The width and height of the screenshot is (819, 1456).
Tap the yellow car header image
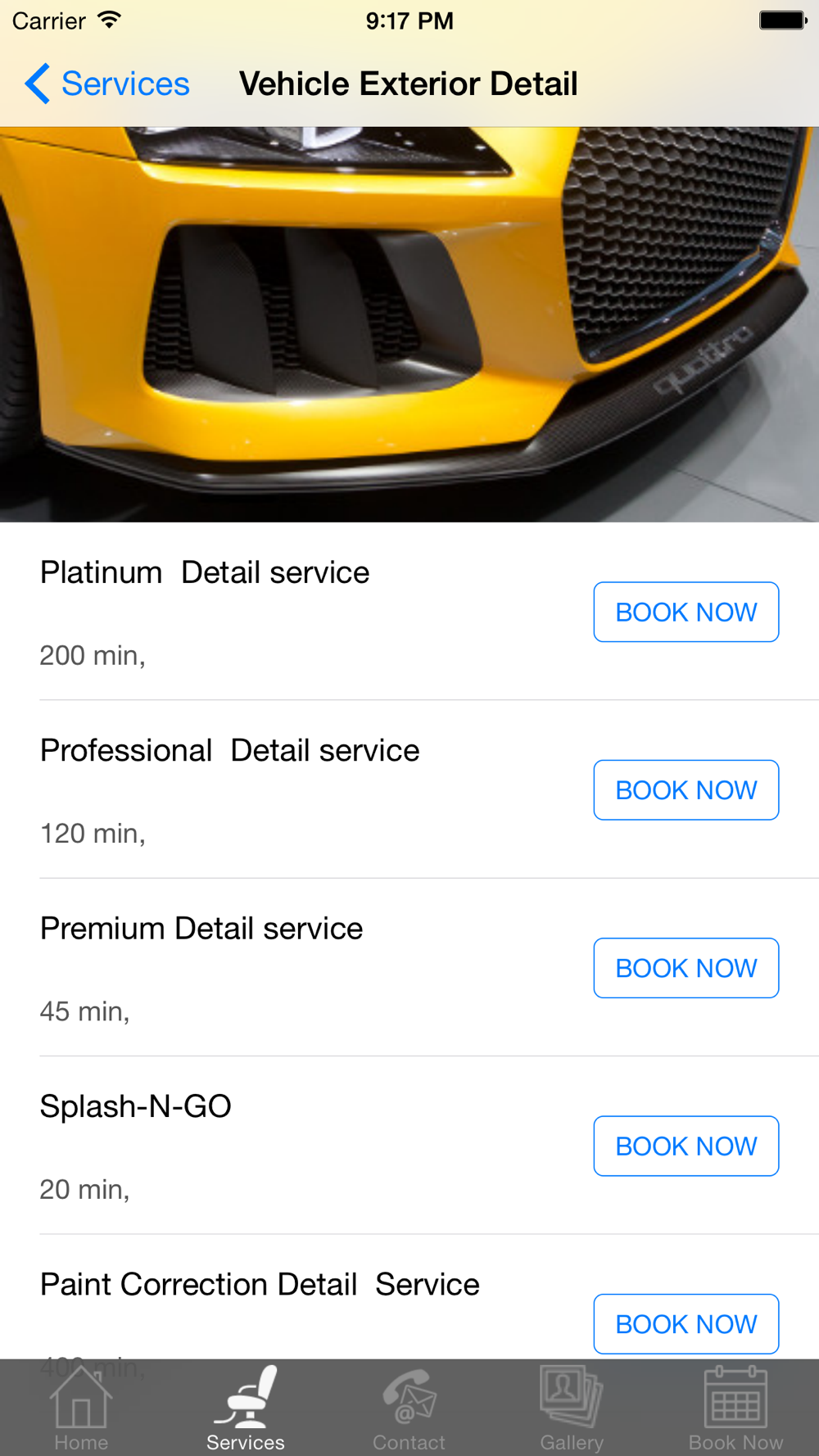(409, 324)
